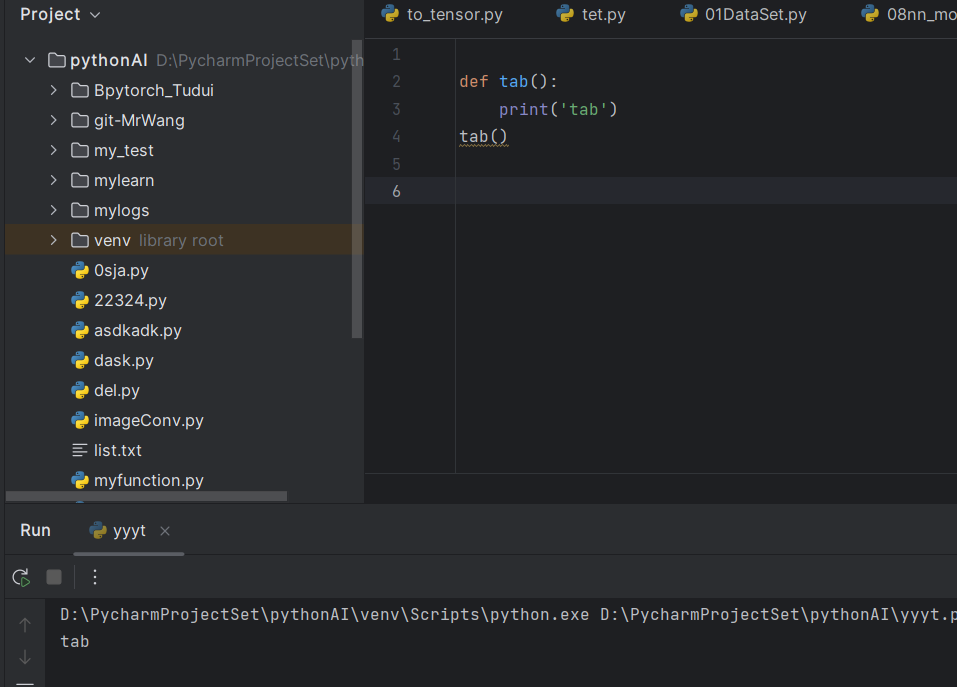This screenshot has height=687, width=957.
Task: Close the yyyt run tab
Action: tap(165, 531)
